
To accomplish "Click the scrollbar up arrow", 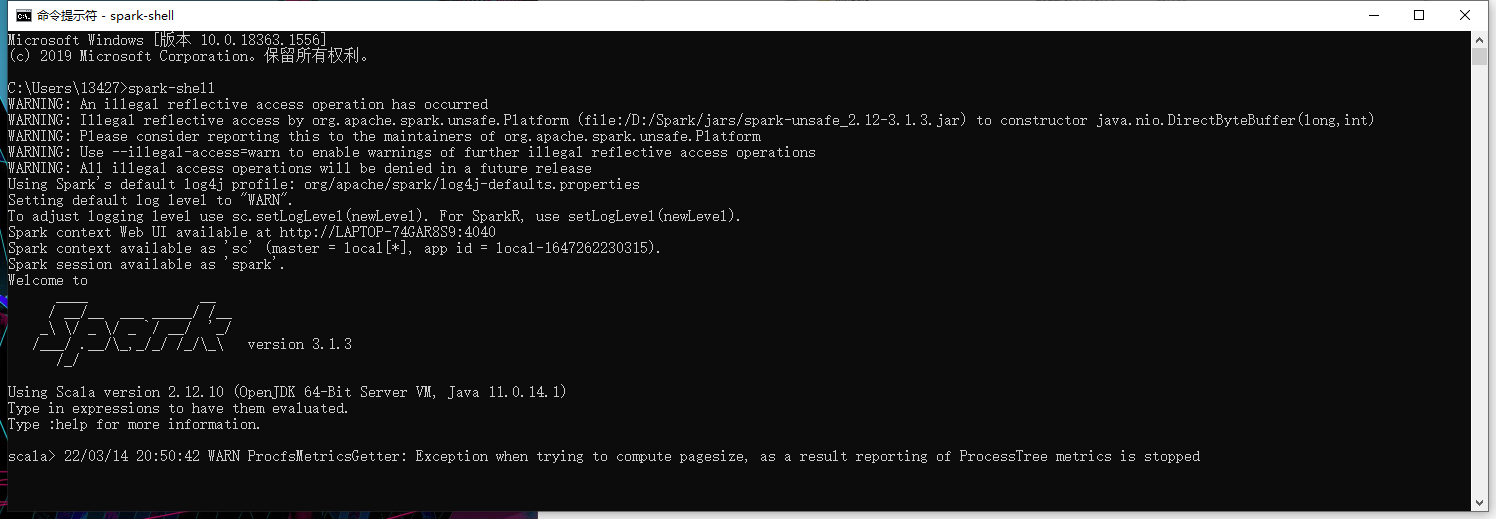I will pos(1480,39).
